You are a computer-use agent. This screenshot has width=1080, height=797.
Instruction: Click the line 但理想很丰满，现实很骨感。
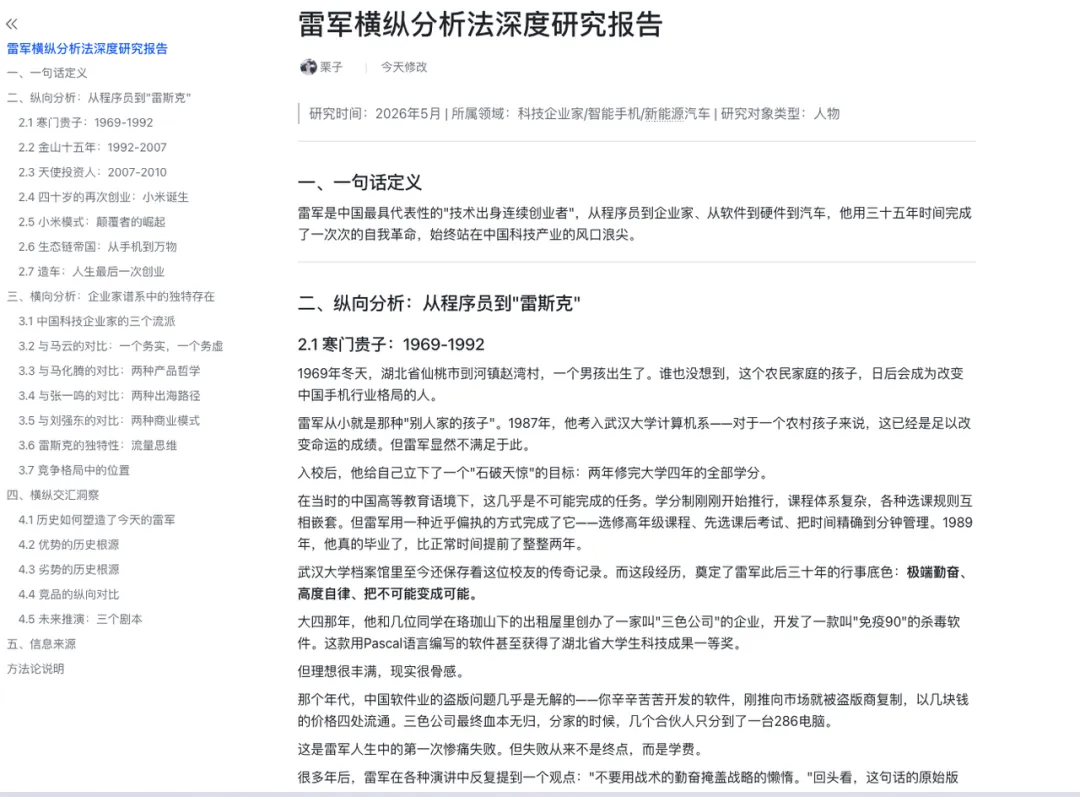tap(381, 672)
